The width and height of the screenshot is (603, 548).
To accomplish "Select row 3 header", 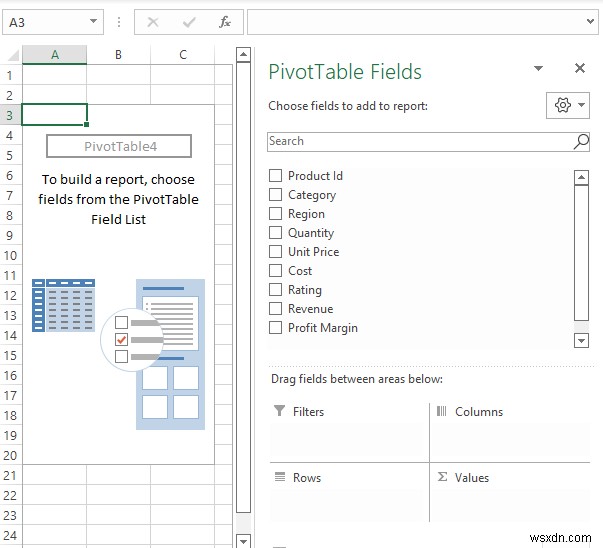I will tap(10, 115).
